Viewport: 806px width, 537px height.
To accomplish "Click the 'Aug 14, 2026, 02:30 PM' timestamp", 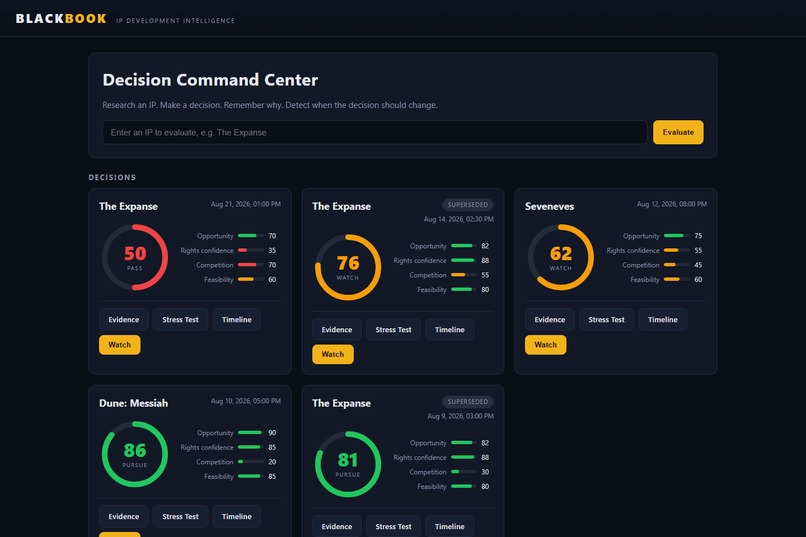I will coord(459,219).
